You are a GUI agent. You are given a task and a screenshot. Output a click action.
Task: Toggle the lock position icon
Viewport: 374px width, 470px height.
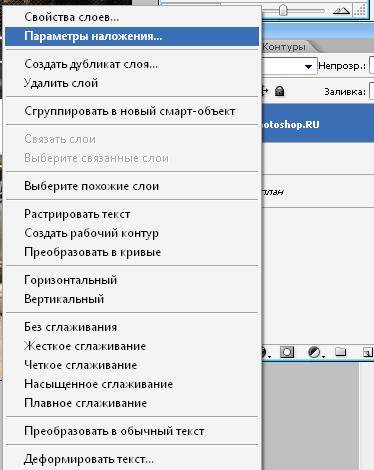coord(265,91)
